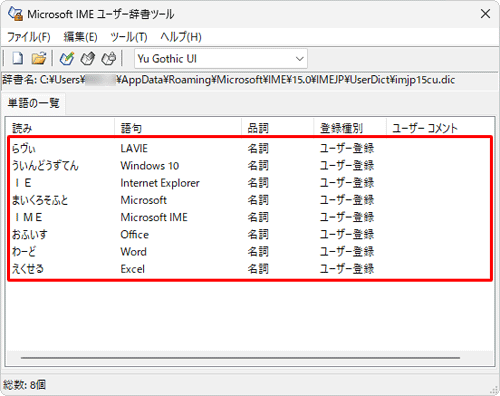Screen dimensions: 500x396
Task: Click ユーザー登録 in the Windows 10 row
Action: [347, 166]
